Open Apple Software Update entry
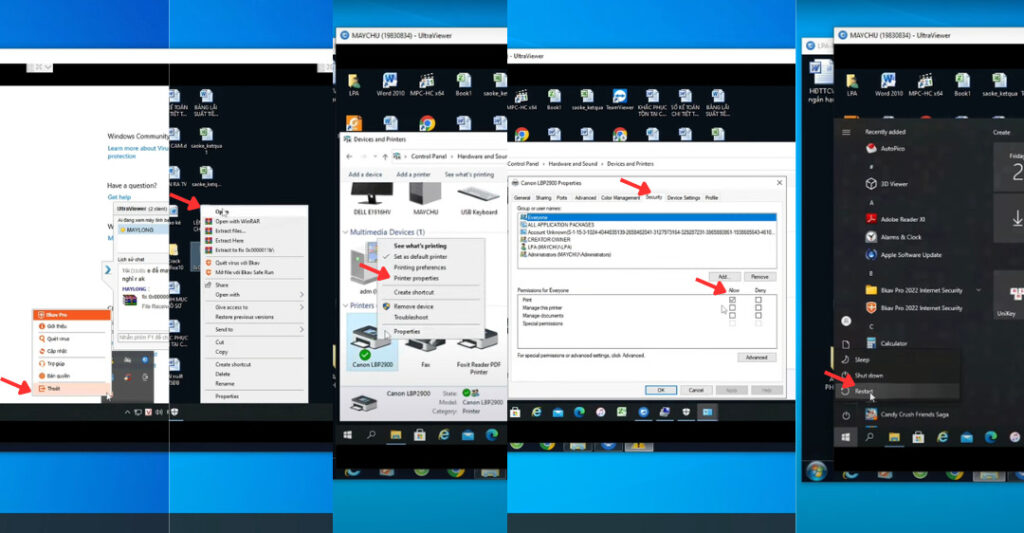1024x533 pixels. pyautogui.click(x=903, y=255)
